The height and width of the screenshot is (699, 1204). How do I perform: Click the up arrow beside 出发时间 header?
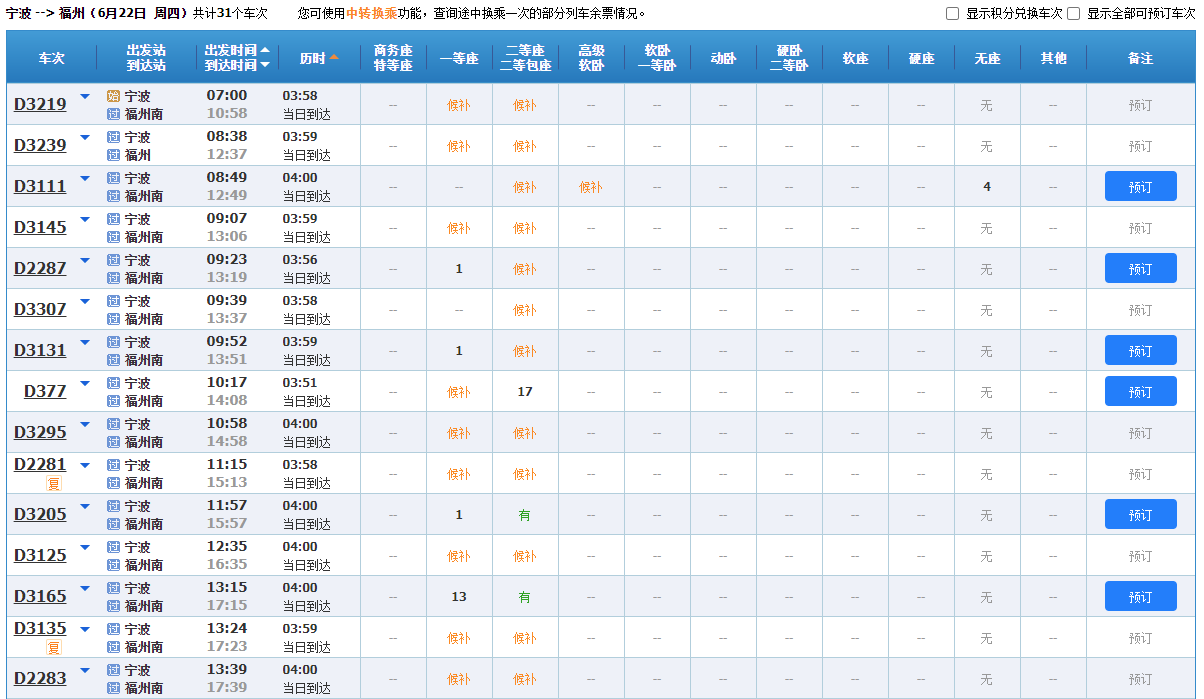click(265, 50)
